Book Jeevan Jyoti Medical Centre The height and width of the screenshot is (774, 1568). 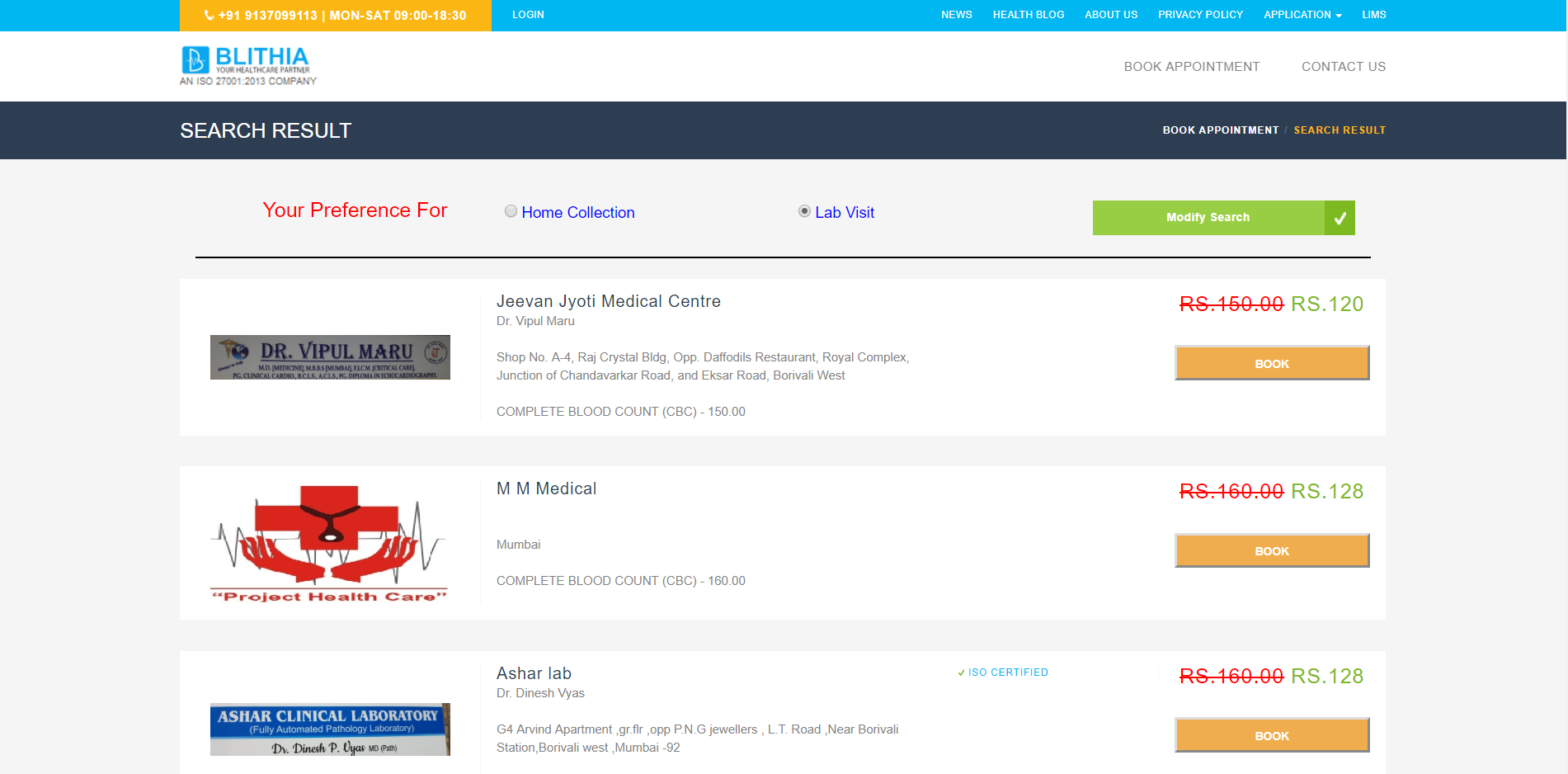pos(1272,363)
